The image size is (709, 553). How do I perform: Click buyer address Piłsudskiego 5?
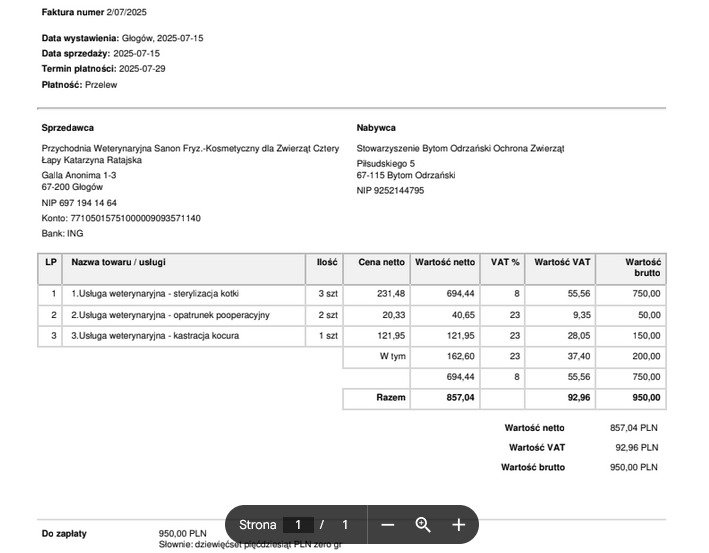pyautogui.click(x=386, y=163)
